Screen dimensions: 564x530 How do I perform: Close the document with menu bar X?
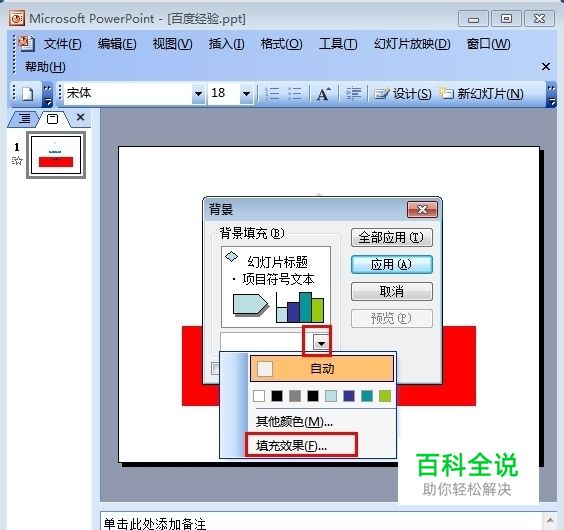546,67
